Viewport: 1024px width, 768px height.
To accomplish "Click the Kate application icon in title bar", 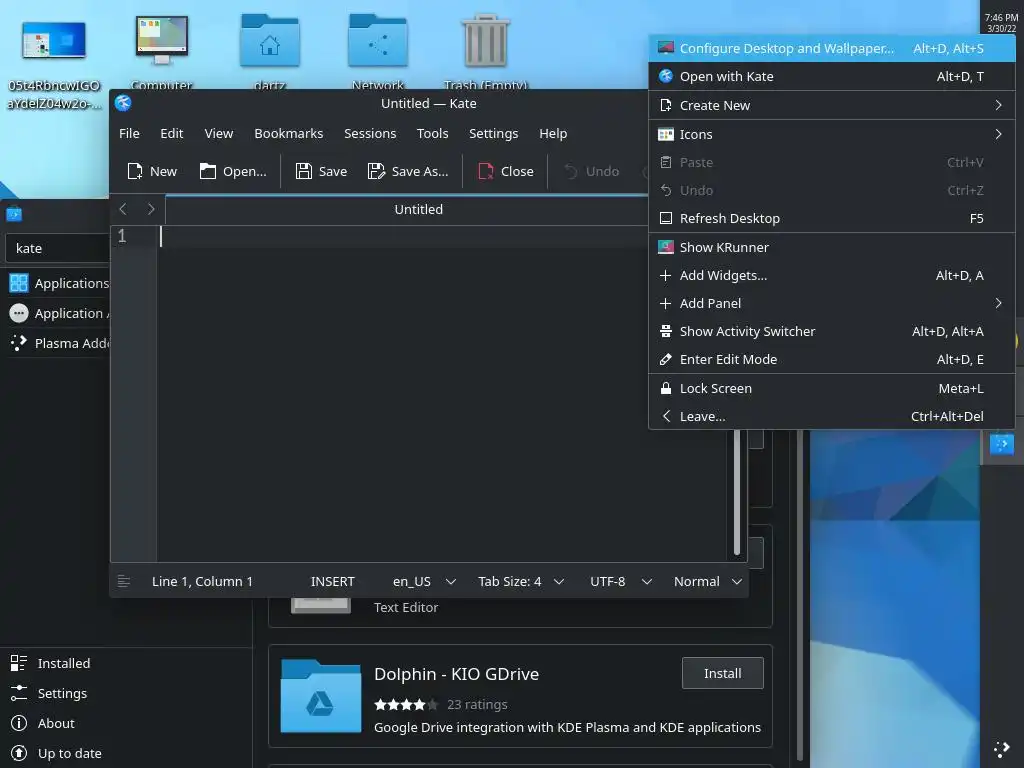I will pyautogui.click(x=123, y=103).
